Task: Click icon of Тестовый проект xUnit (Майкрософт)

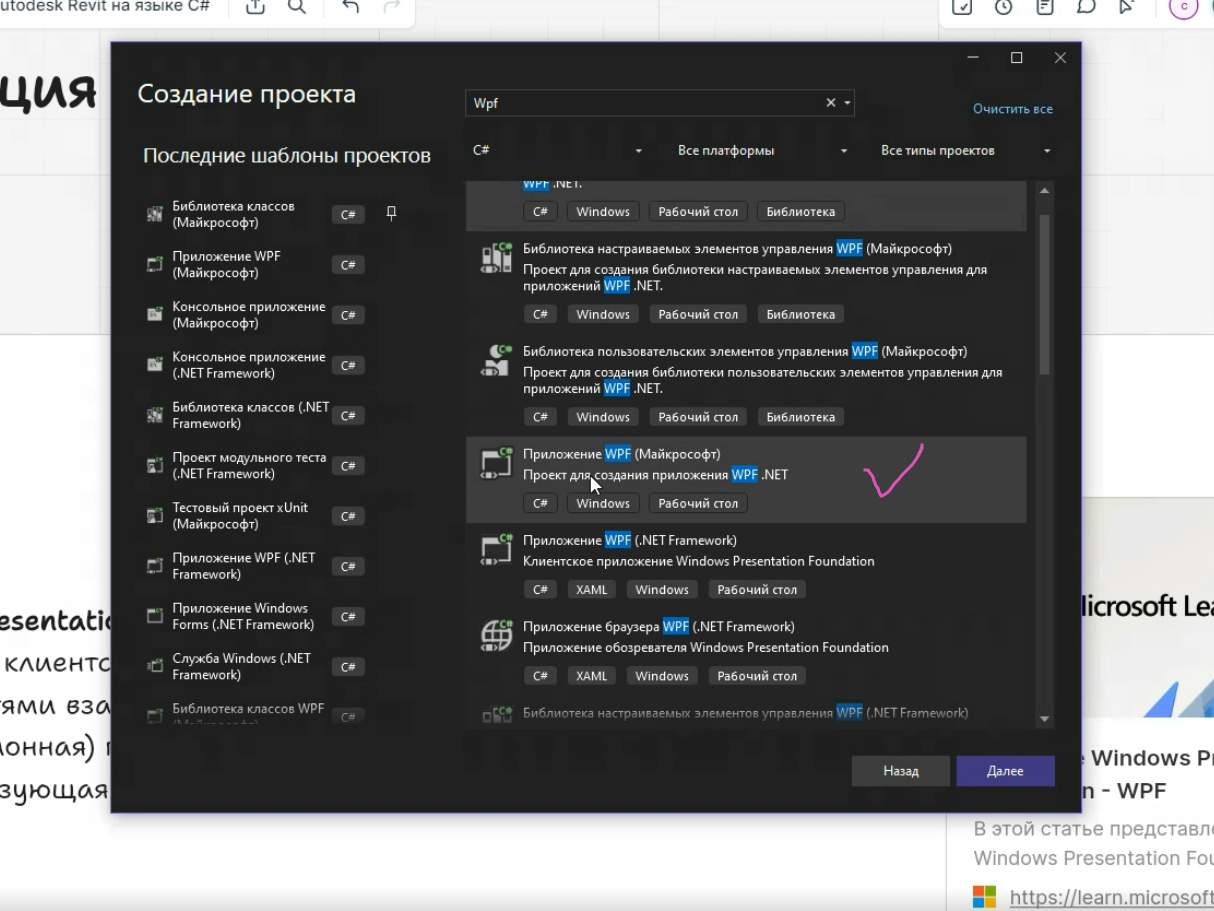Action: 155,515
